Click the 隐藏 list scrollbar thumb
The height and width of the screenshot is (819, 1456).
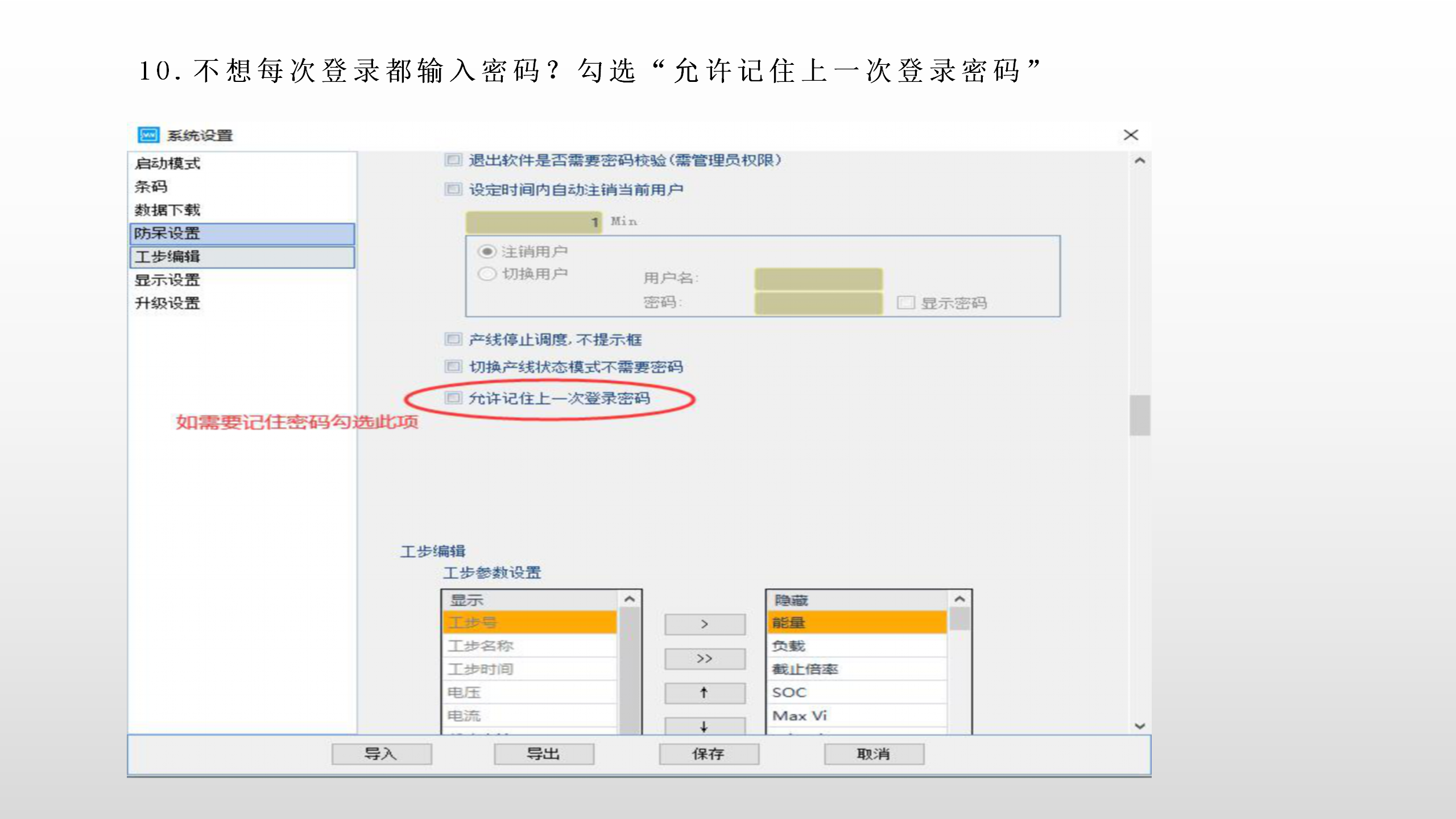[959, 619]
